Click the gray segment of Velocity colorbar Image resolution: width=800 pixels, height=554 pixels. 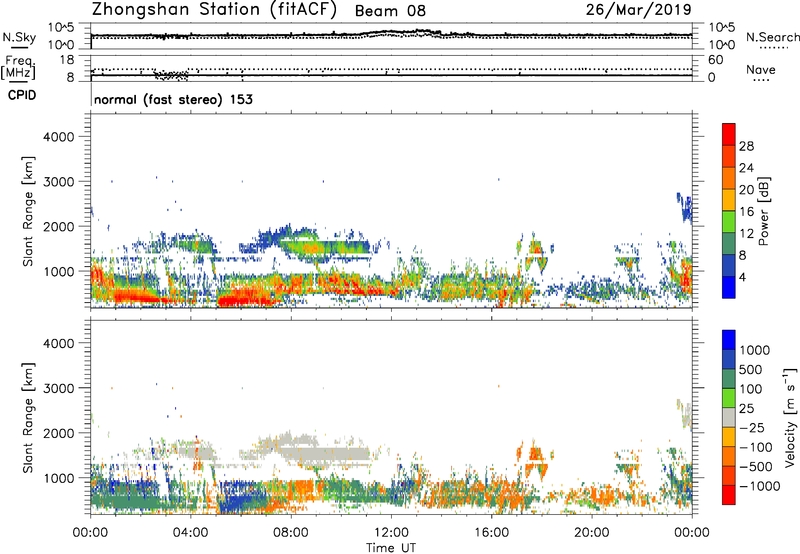tap(729, 418)
